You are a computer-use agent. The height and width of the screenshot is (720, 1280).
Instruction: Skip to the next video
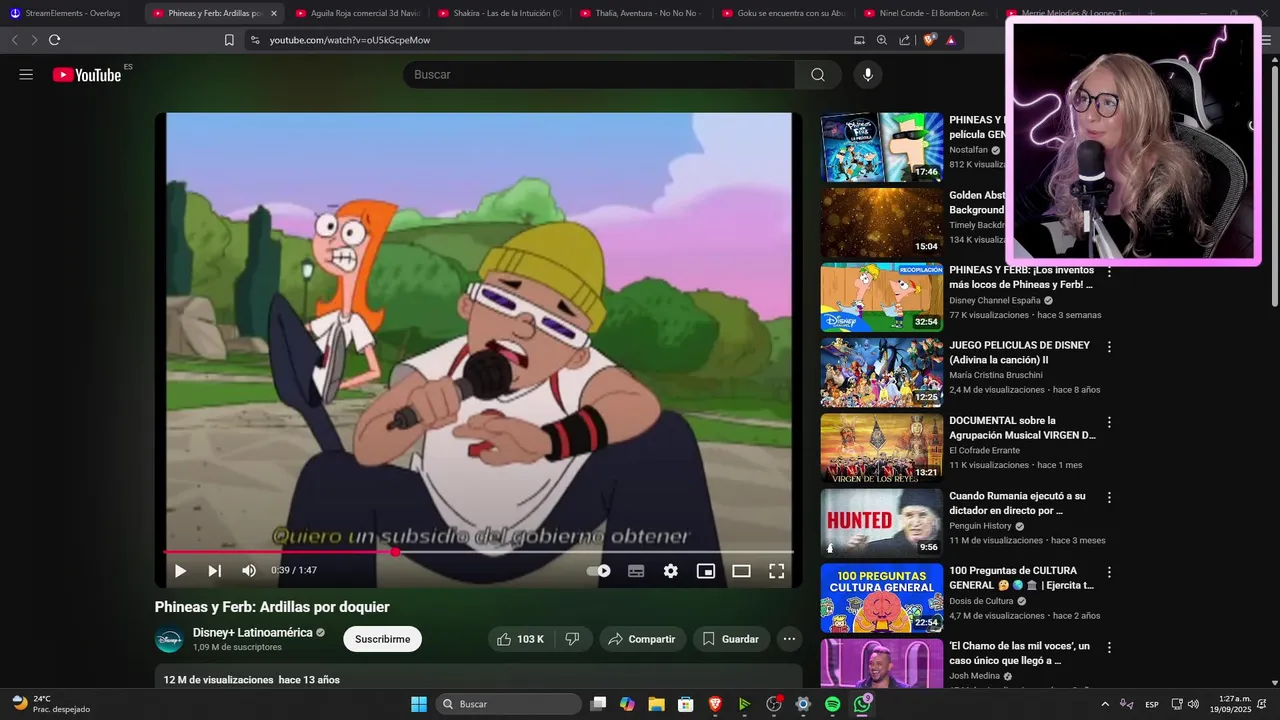coord(214,571)
